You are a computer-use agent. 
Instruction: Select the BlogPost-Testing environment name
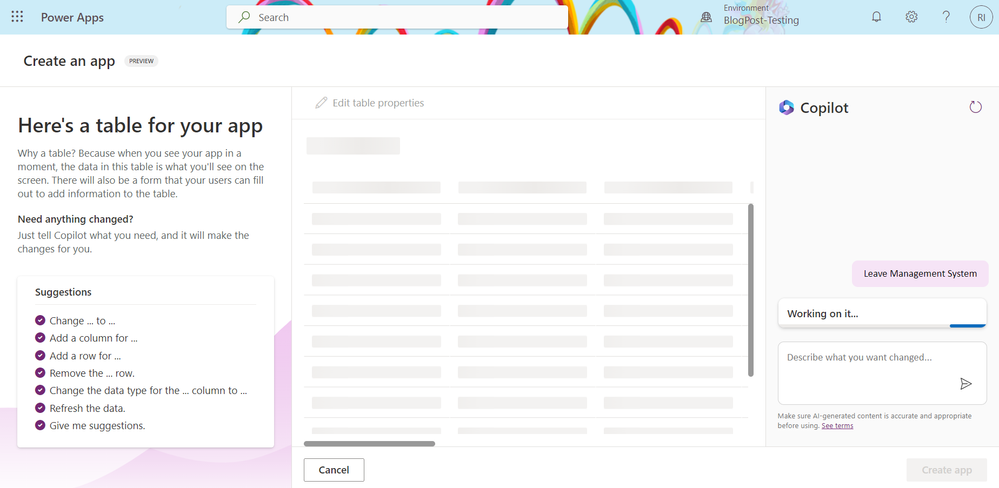[x=761, y=20]
